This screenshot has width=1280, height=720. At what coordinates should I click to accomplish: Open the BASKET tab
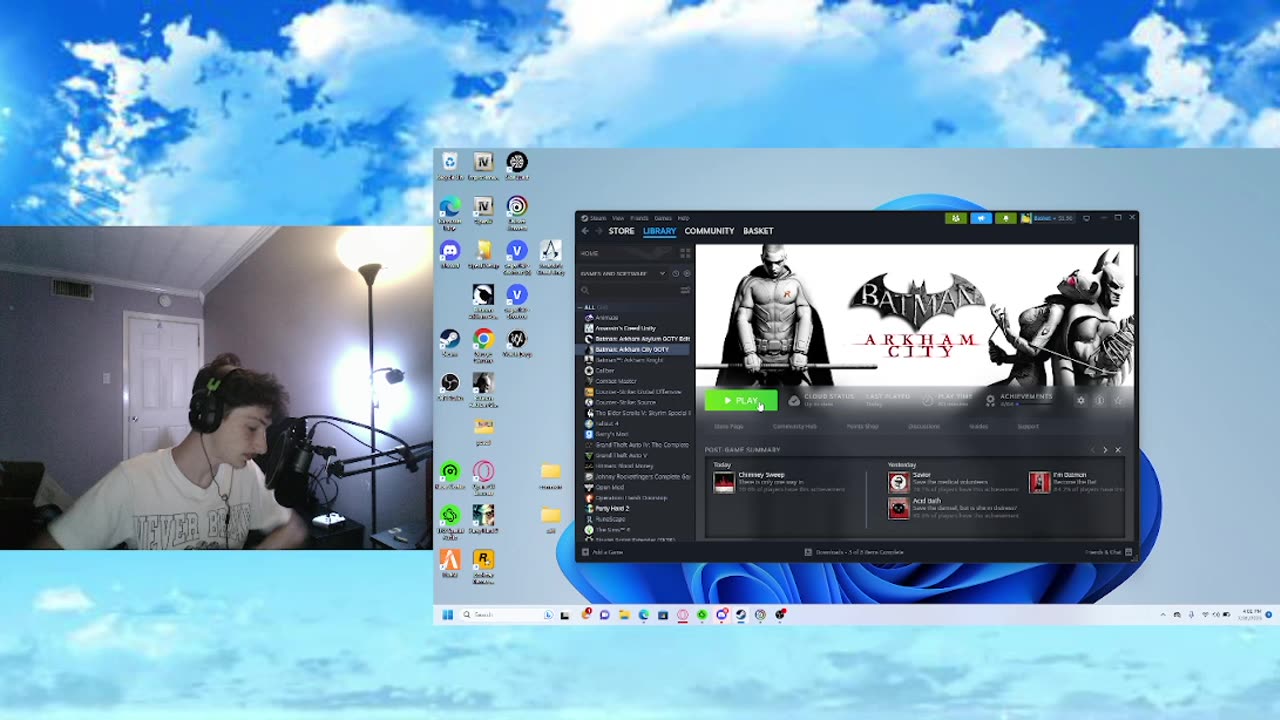(x=758, y=231)
